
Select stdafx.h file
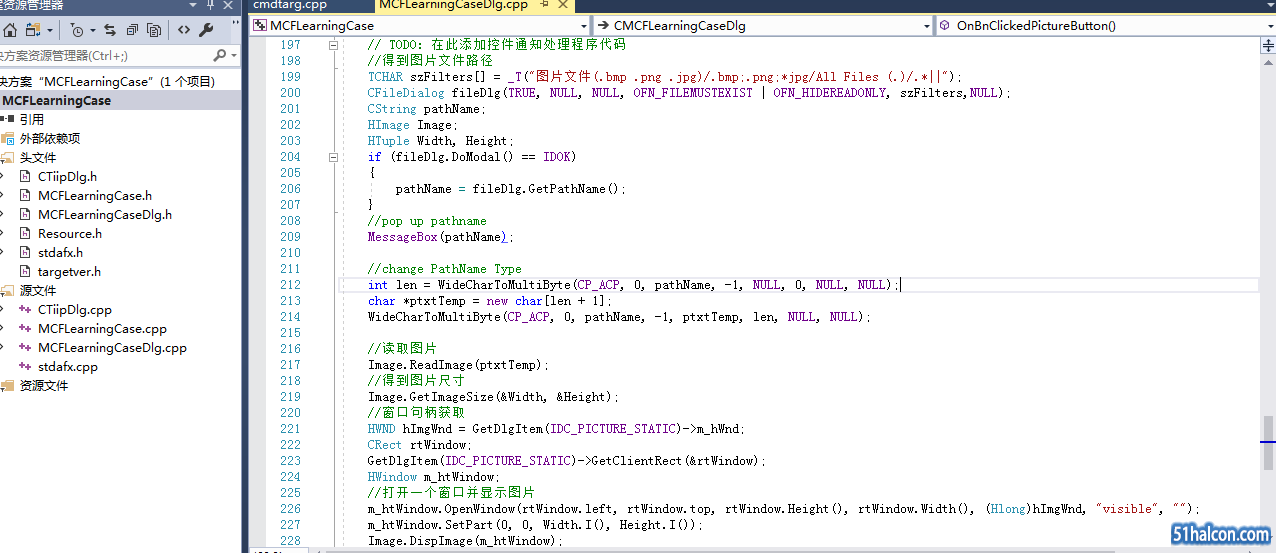click(x=60, y=252)
